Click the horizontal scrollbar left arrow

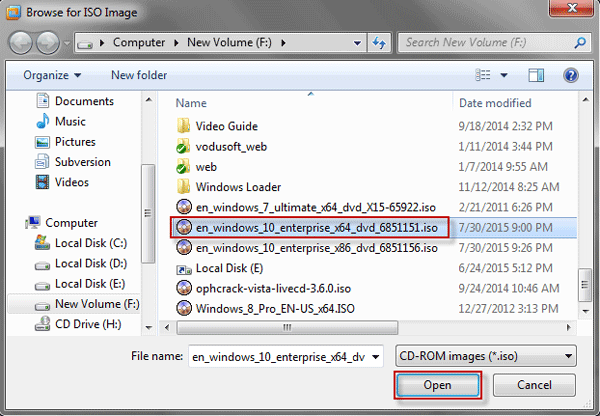167,328
